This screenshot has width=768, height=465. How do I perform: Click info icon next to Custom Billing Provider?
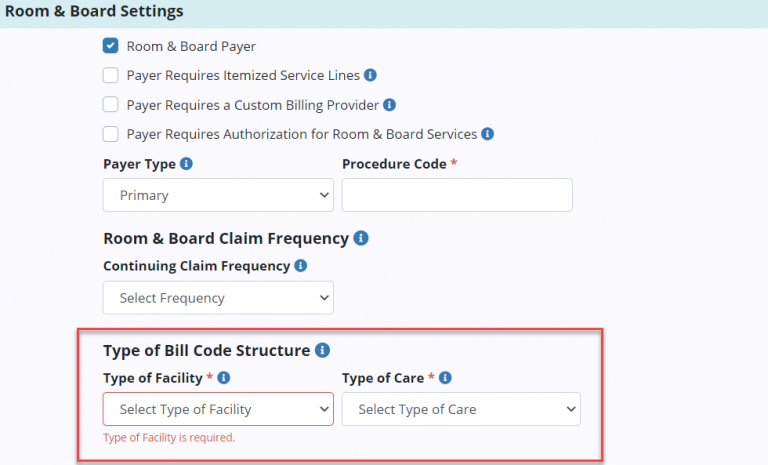tap(390, 104)
